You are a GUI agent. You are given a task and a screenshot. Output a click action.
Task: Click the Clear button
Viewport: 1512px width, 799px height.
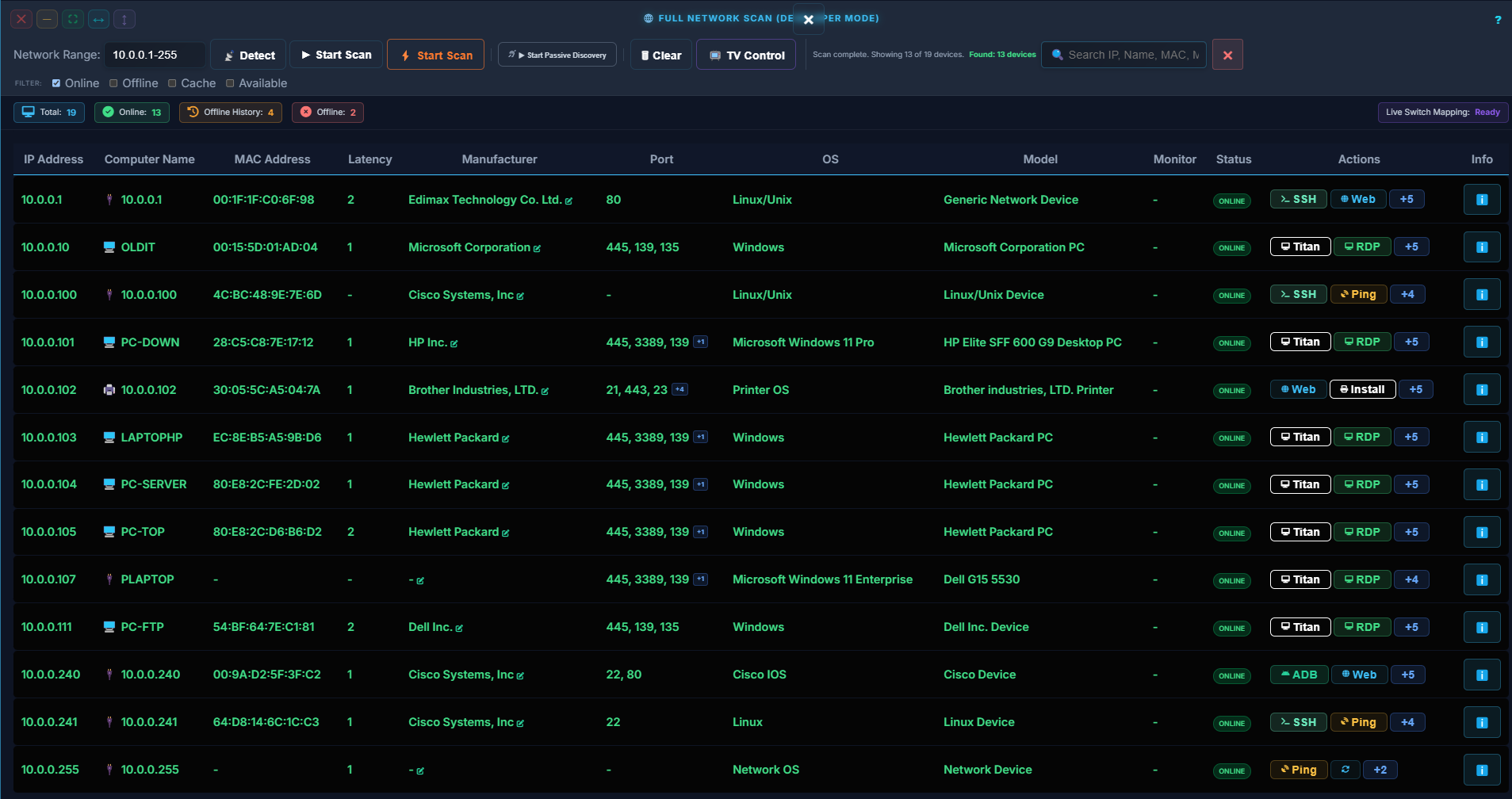pos(661,55)
